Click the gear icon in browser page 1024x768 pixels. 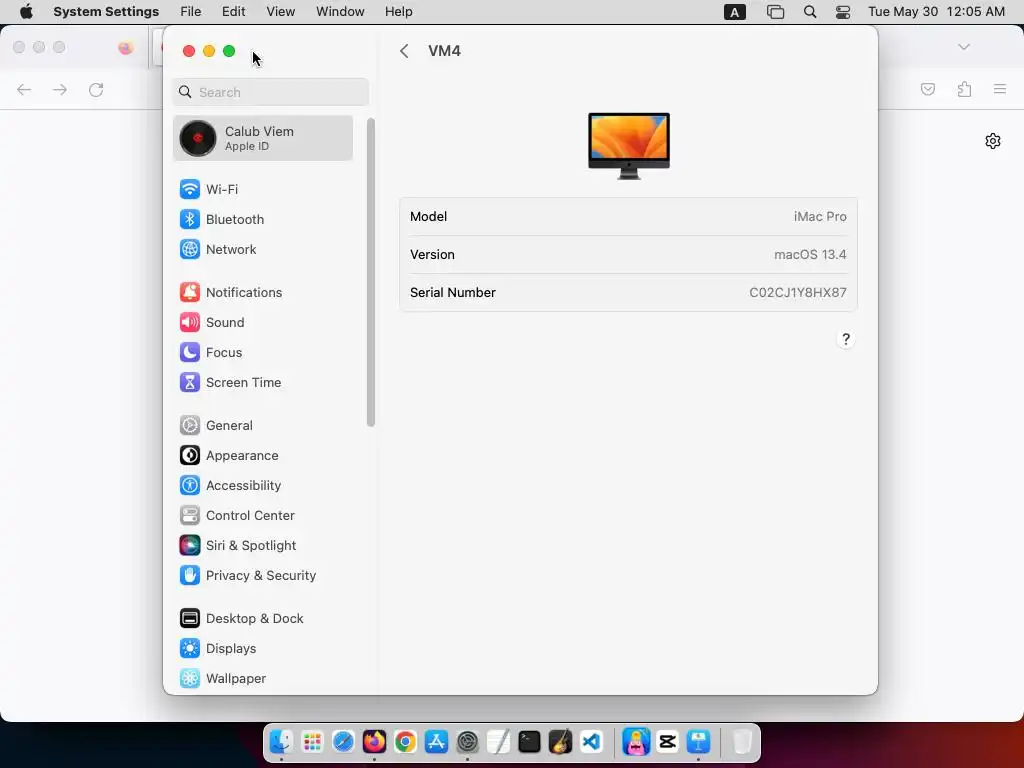993,141
